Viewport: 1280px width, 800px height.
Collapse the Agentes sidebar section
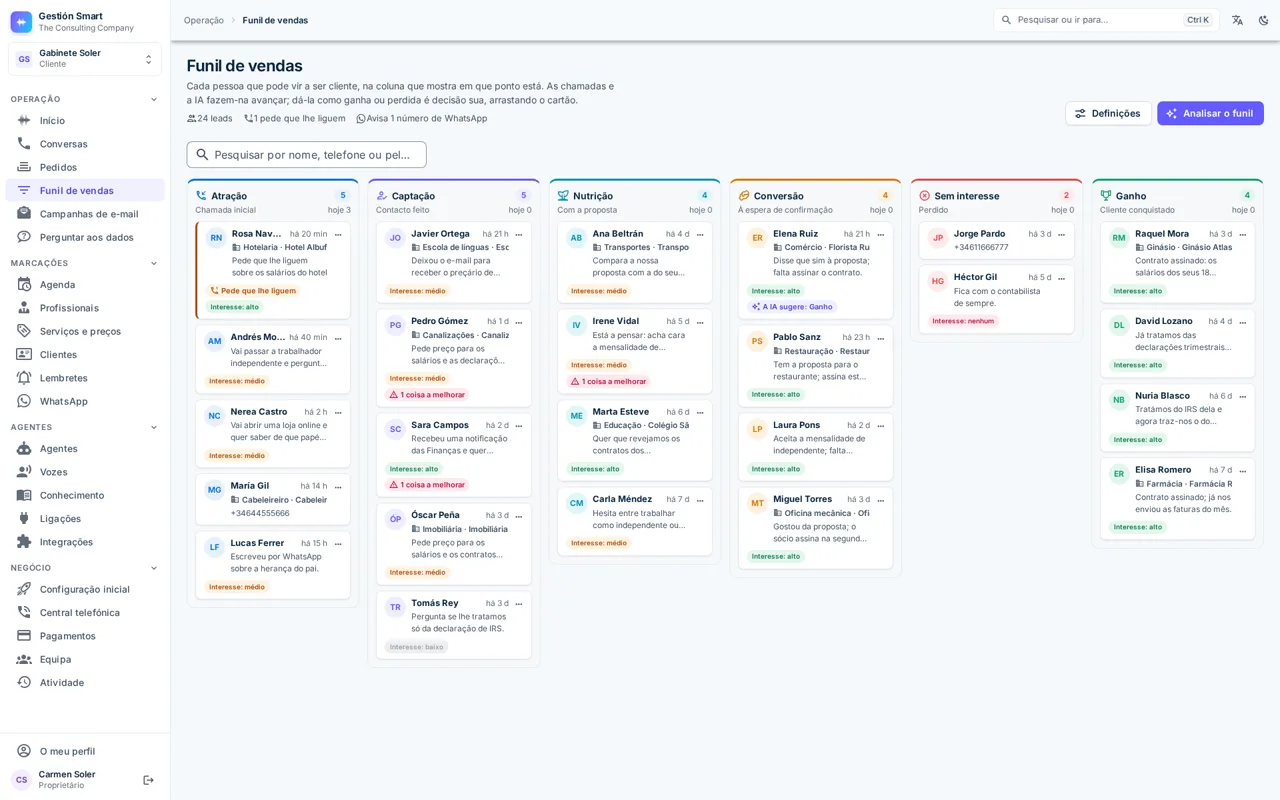click(x=154, y=427)
